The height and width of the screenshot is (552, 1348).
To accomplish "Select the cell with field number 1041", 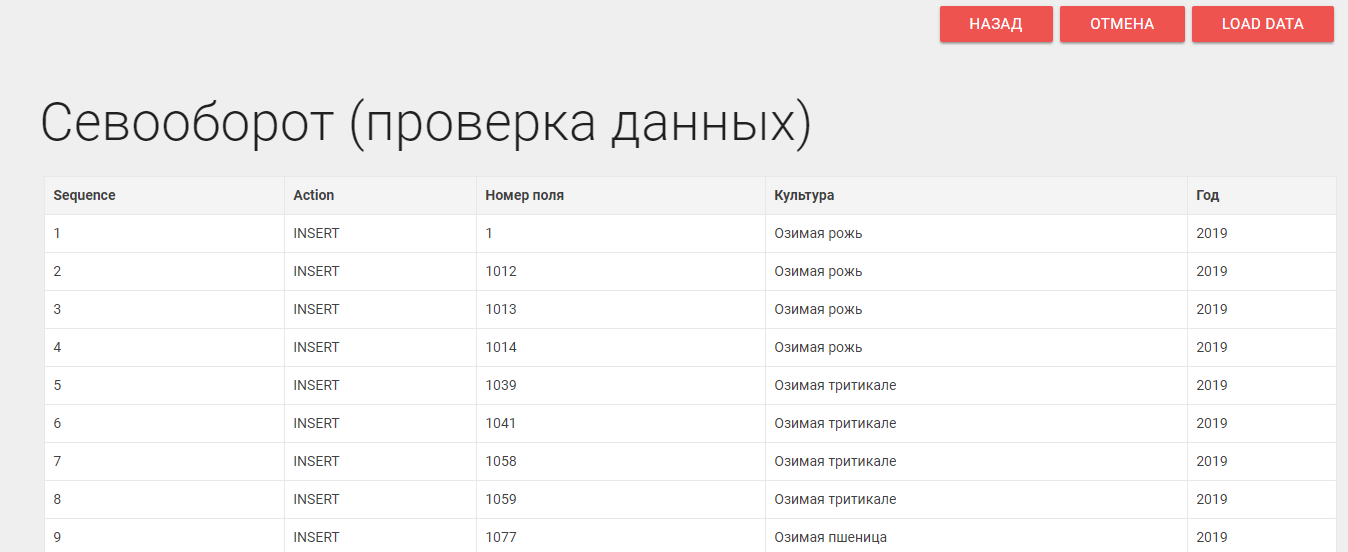I will (x=501, y=423).
